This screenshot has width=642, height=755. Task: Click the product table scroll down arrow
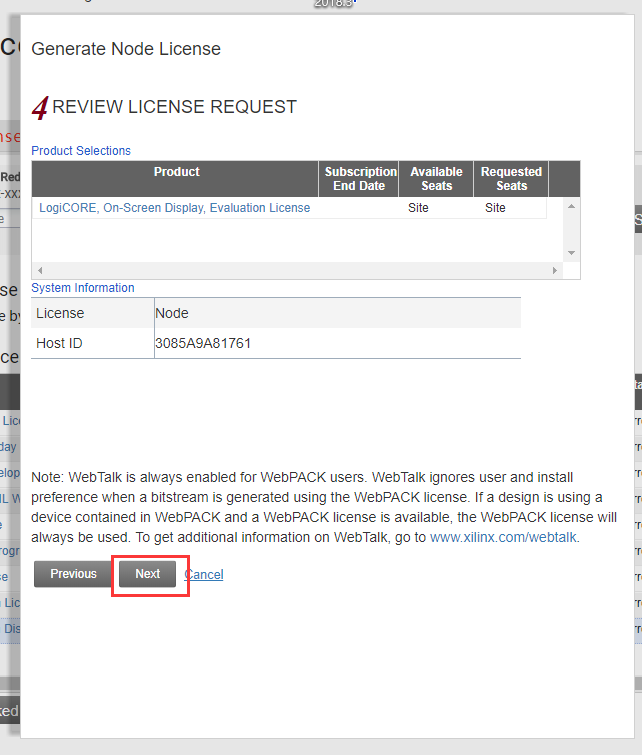click(x=572, y=253)
